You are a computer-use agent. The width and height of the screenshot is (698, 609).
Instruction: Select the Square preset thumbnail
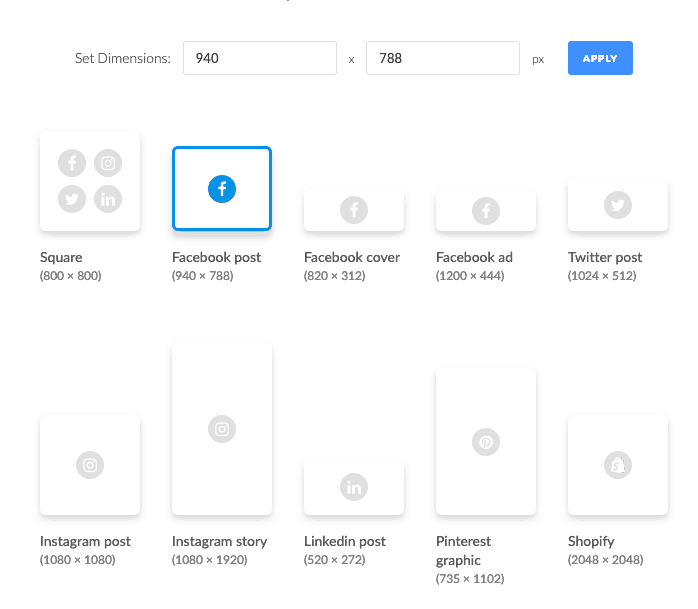point(90,181)
